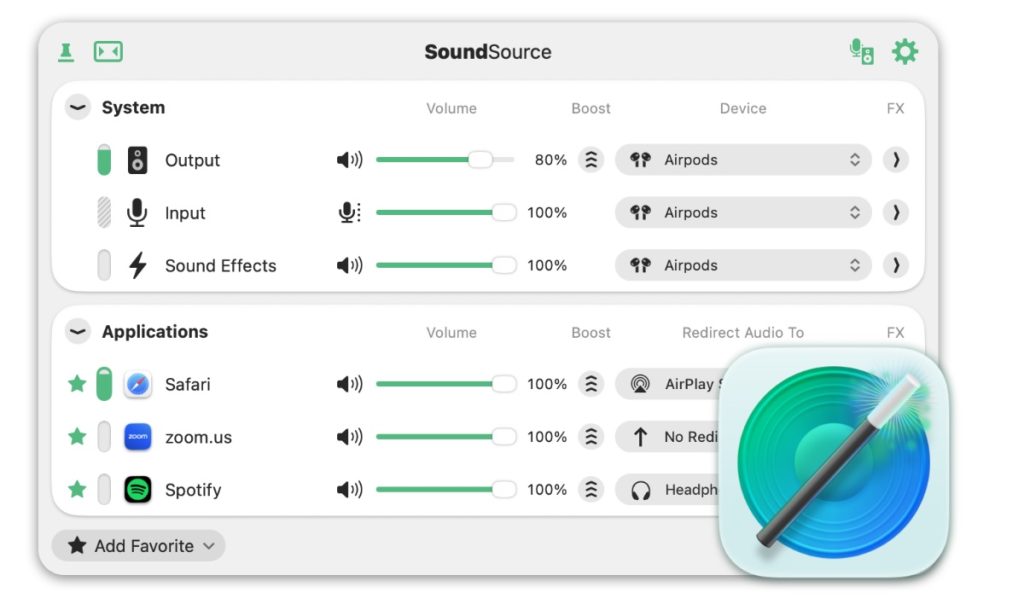Toggle the zoom.us indicator pill
The height and width of the screenshot is (616, 1024).
click(104, 437)
